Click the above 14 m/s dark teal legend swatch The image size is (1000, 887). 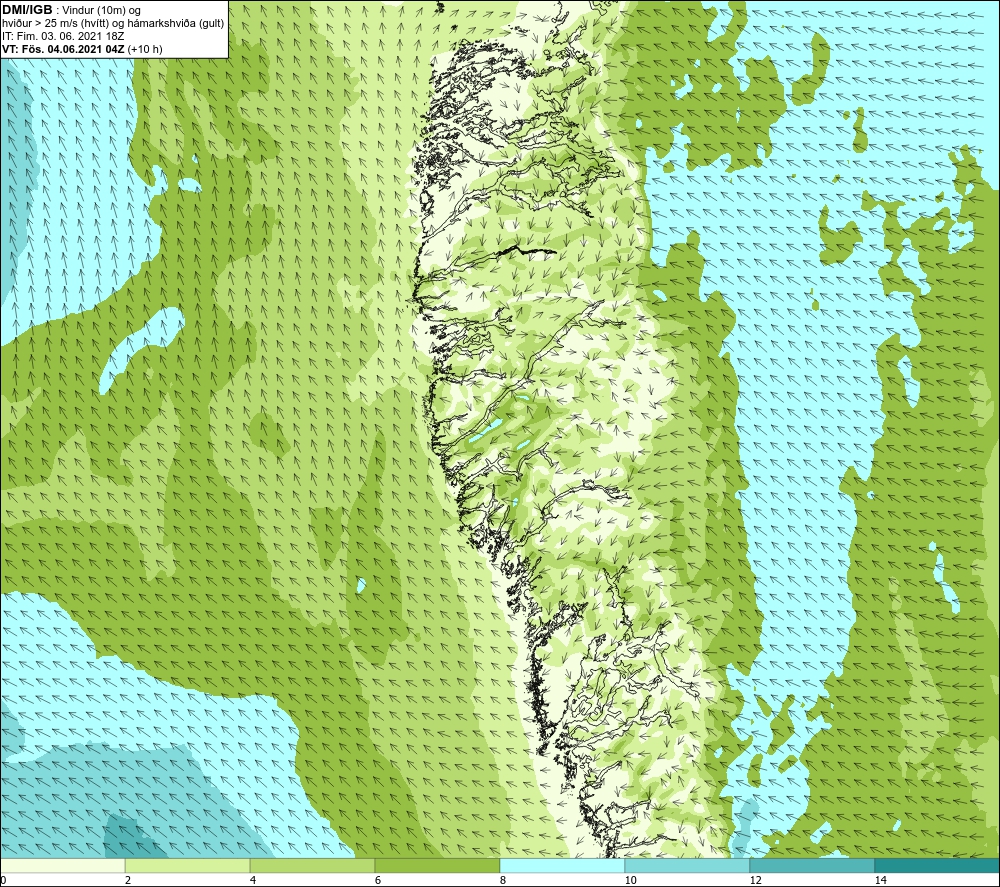(x=938, y=865)
